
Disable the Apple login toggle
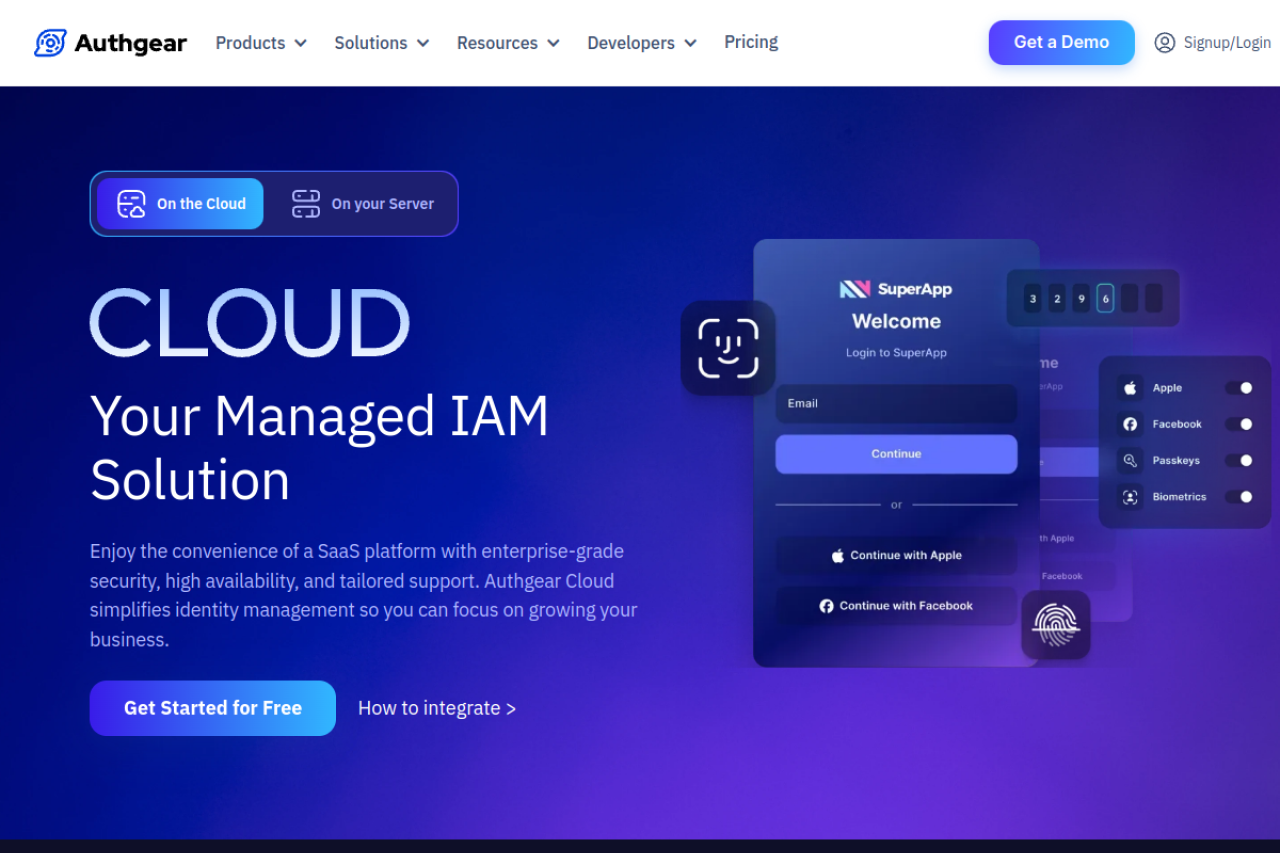click(x=1244, y=387)
